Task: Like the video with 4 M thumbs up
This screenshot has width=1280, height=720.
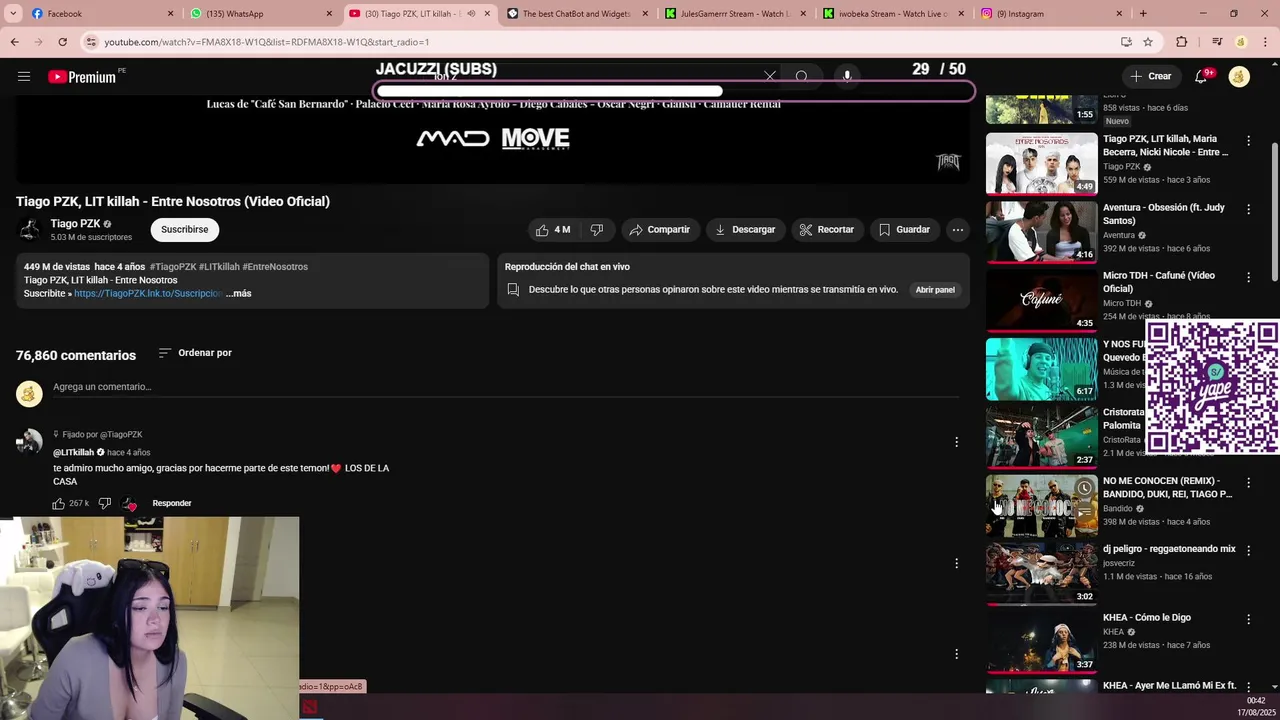Action: [553, 230]
